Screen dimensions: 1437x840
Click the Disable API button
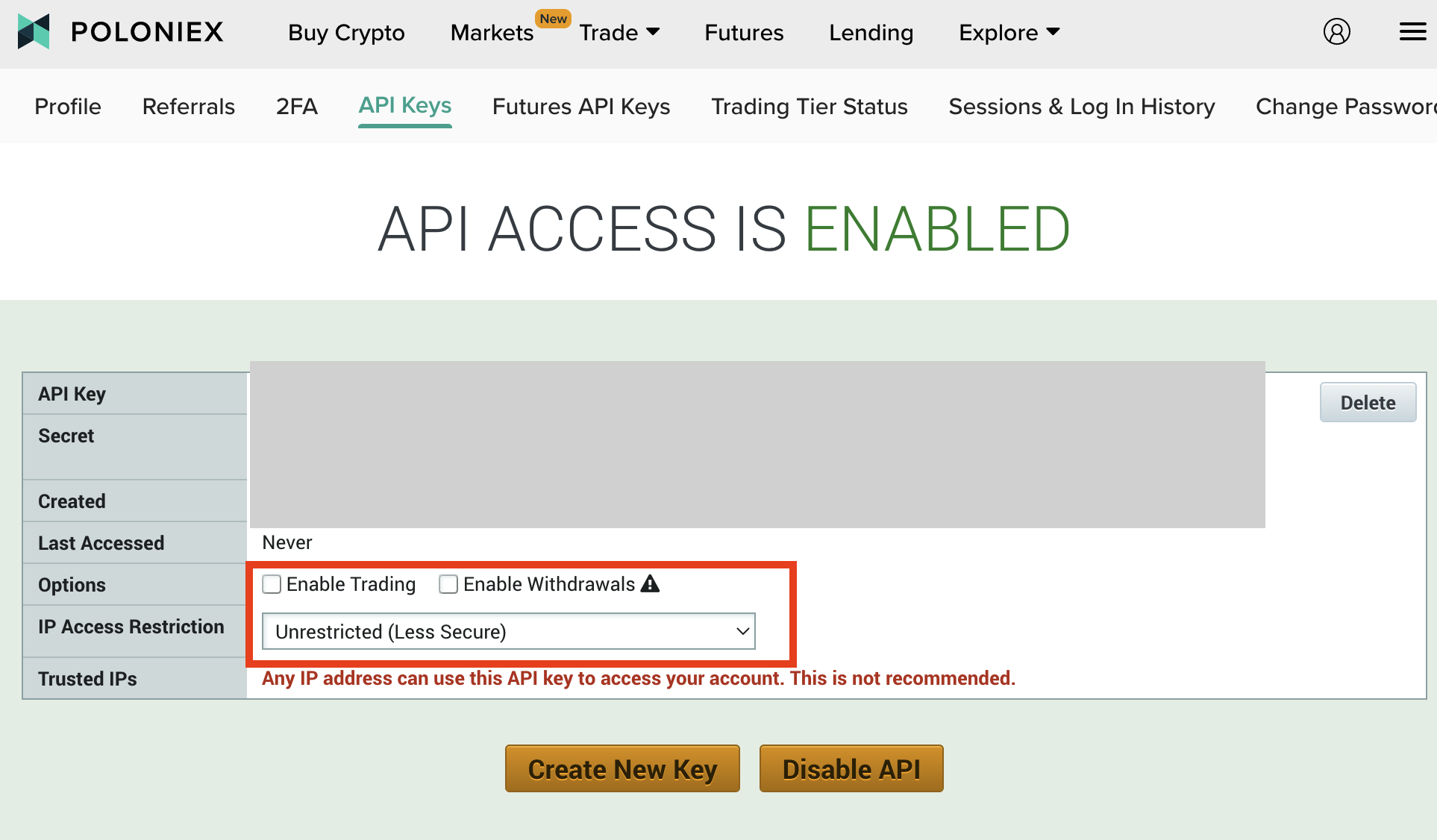(x=851, y=768)
